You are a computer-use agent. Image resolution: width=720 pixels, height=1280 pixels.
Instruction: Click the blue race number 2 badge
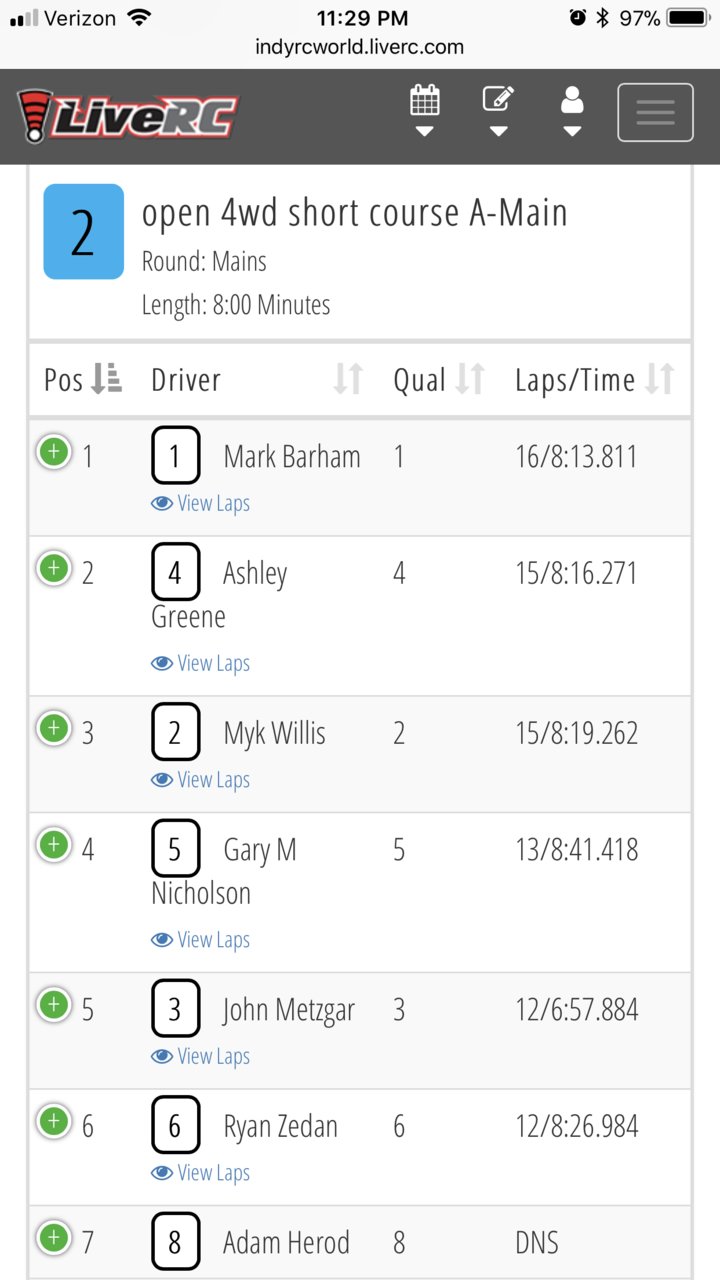84,231
